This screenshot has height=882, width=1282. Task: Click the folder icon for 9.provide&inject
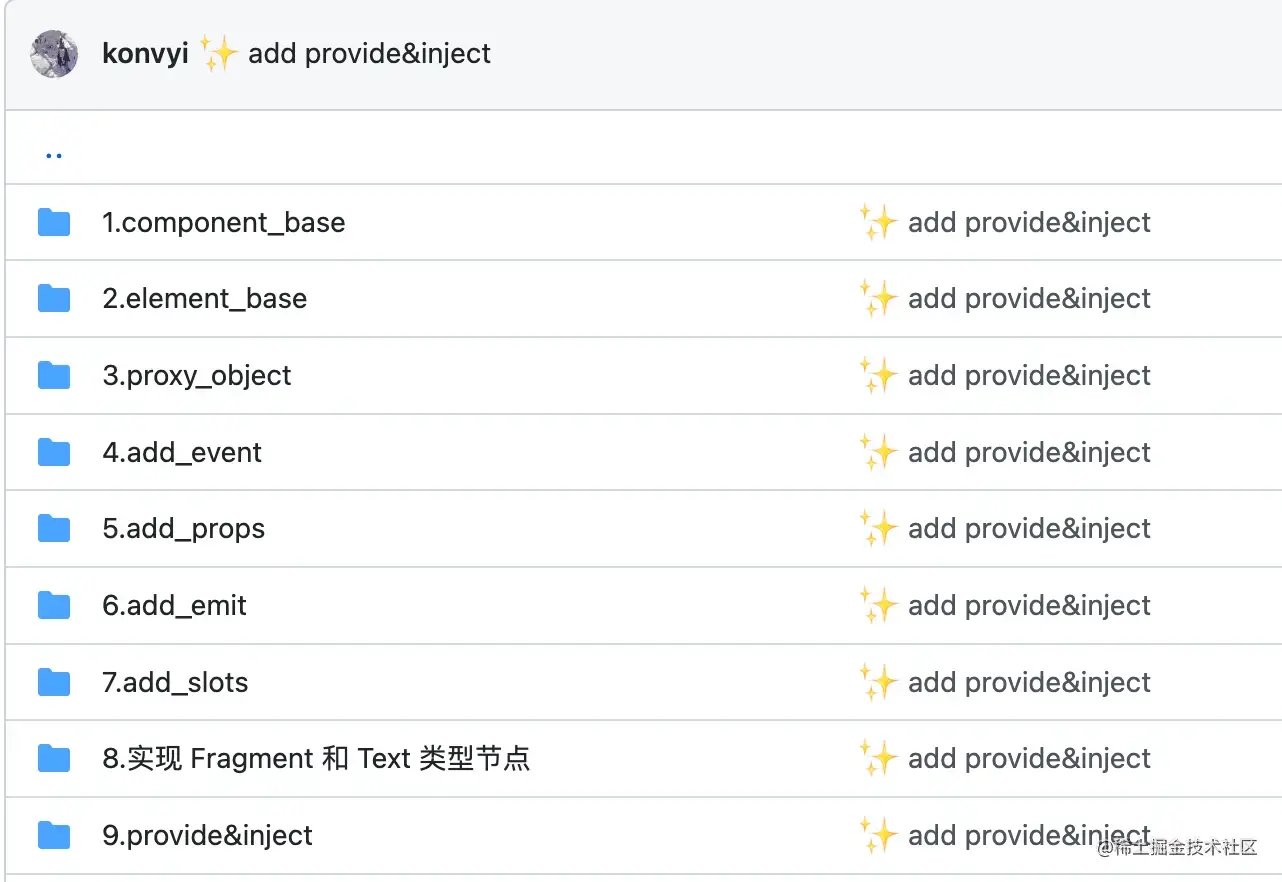point(54,836)
